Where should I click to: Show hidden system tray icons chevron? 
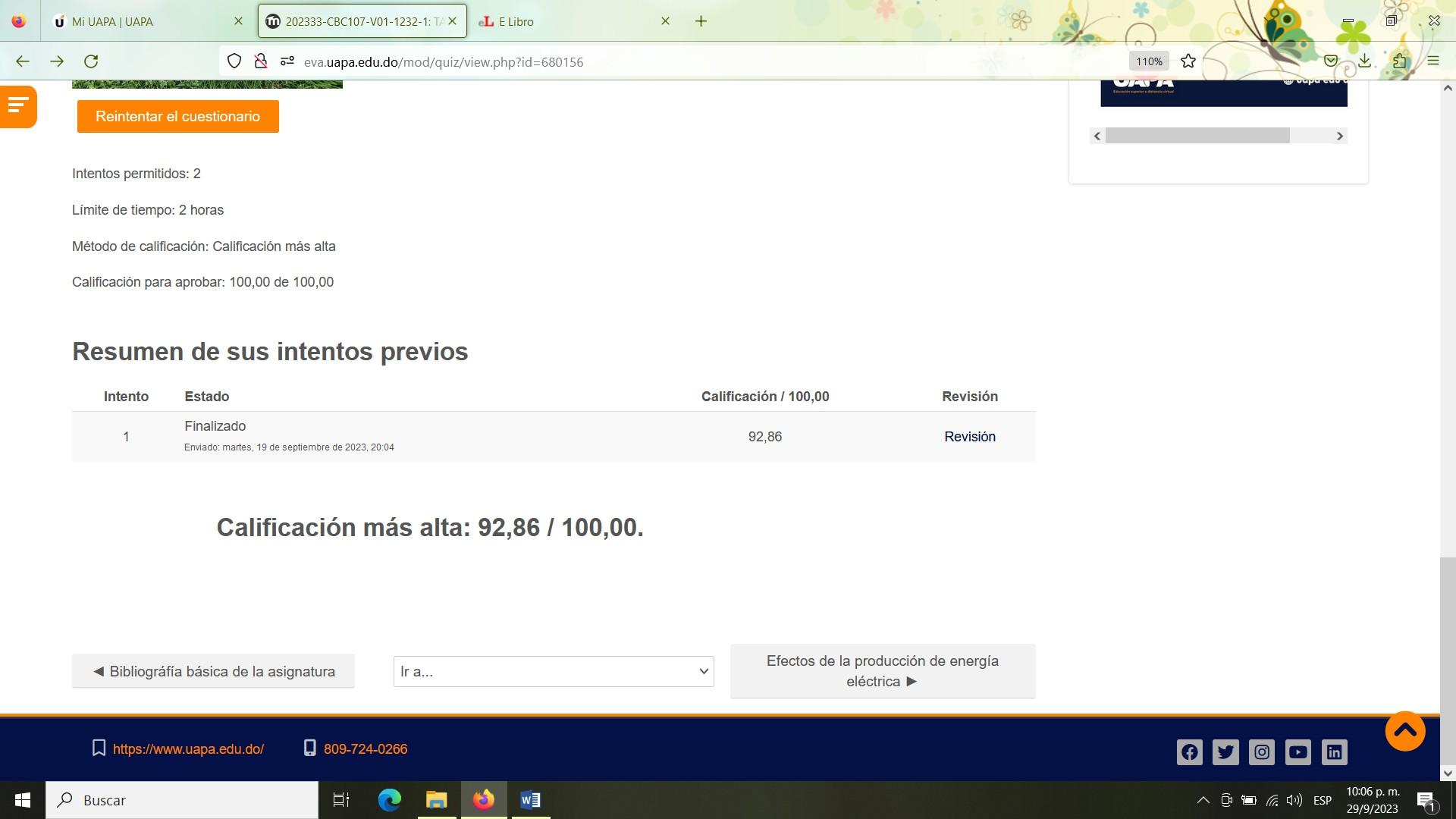(1203, 800)
